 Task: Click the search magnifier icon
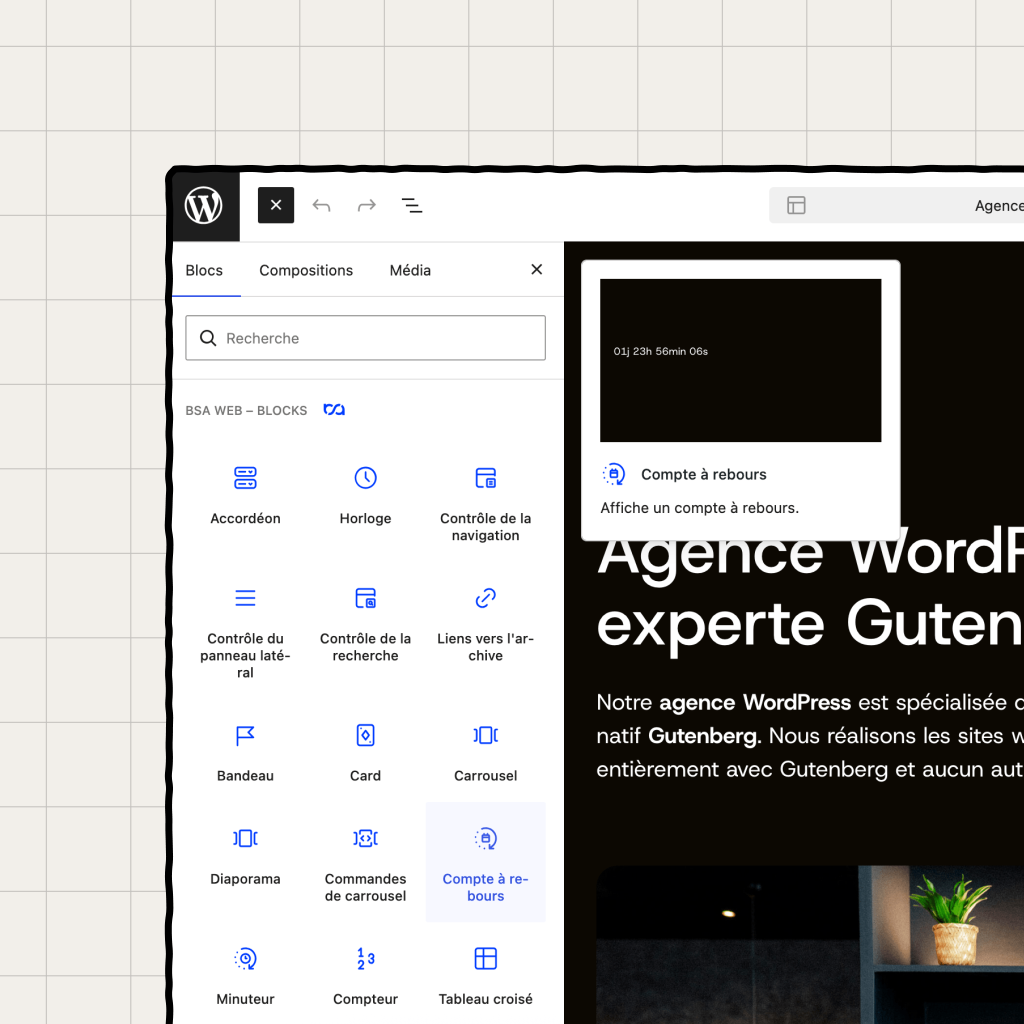tap(208, 338)
